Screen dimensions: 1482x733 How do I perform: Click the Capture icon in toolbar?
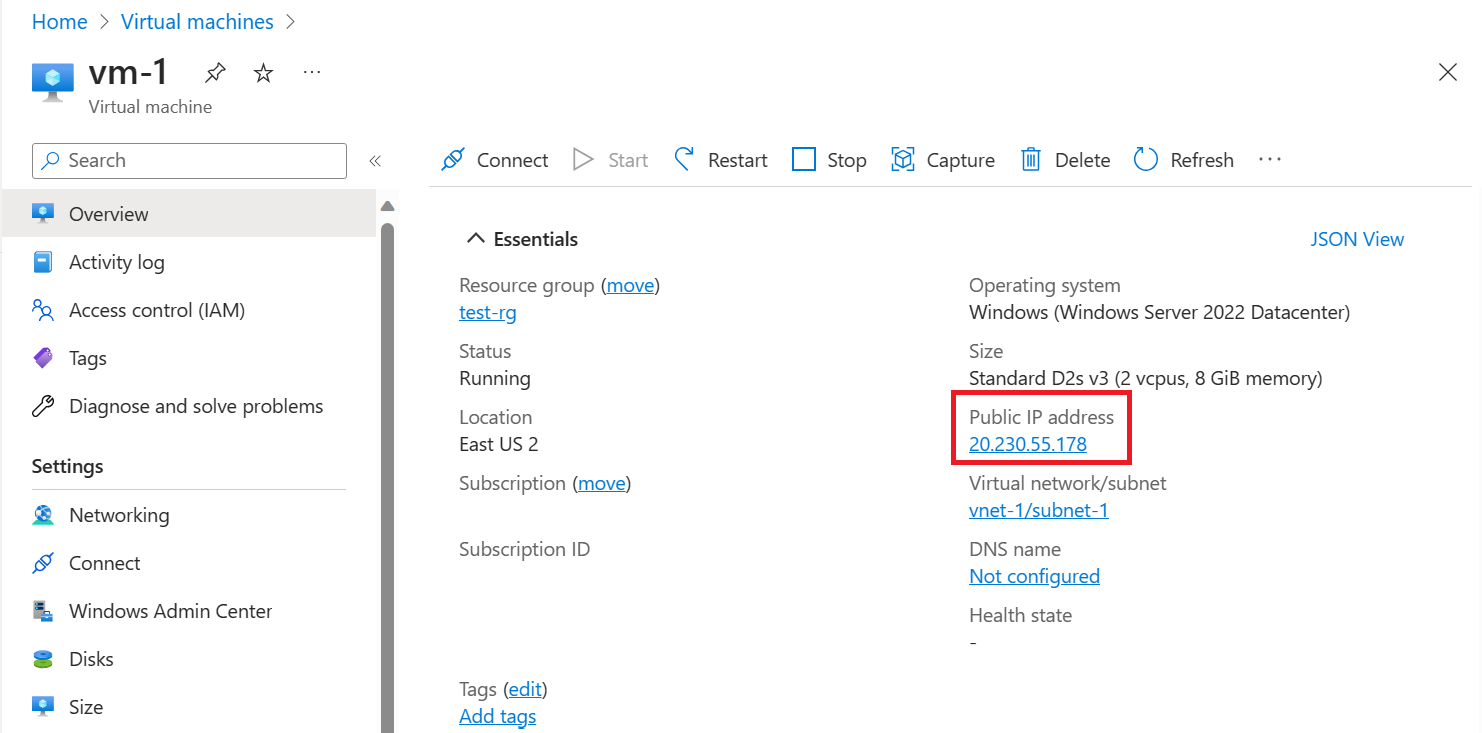(903, 160)
